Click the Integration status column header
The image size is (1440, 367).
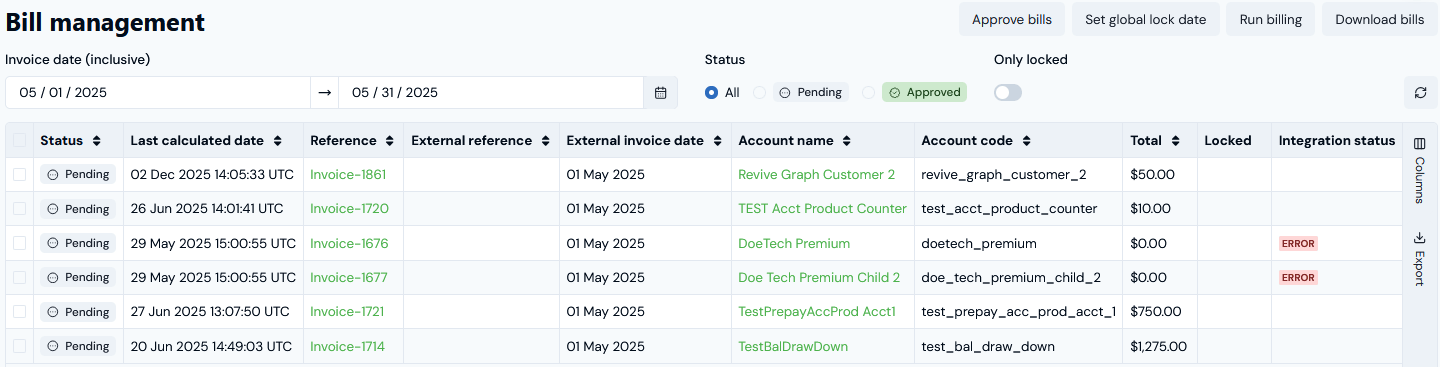[x=1337, y=141]
